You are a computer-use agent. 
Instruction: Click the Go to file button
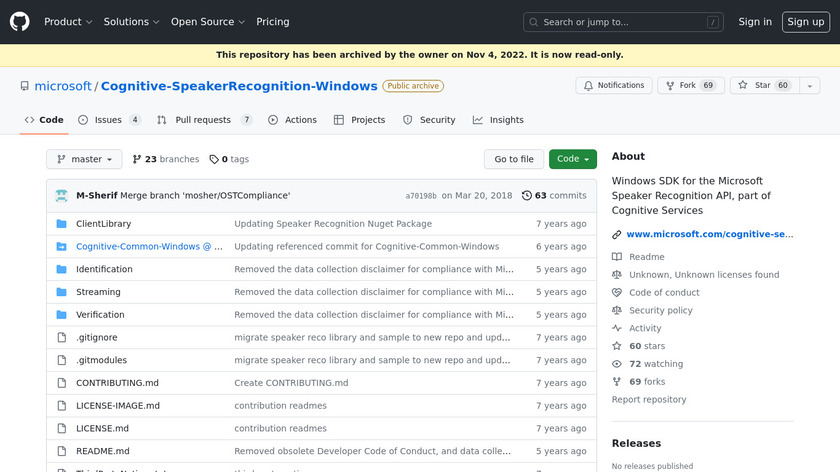pos(514,159)
